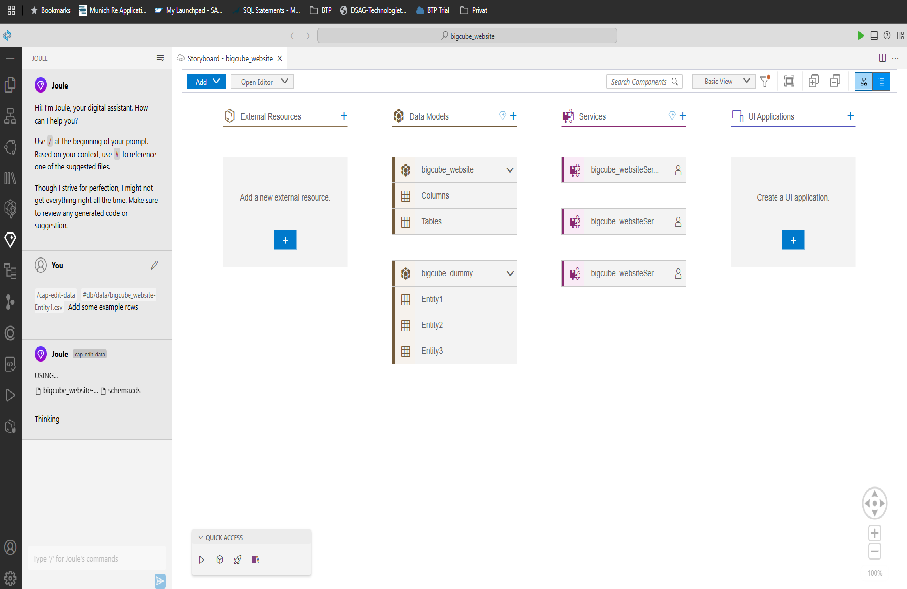Send message with Joule send arrow
The image size is (907, 589).
160,580
